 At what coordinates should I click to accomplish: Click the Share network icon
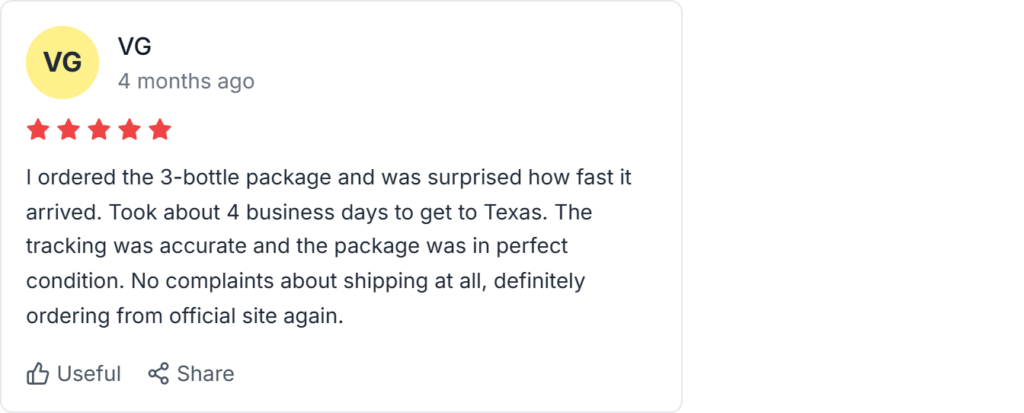[x=158, y=374]
